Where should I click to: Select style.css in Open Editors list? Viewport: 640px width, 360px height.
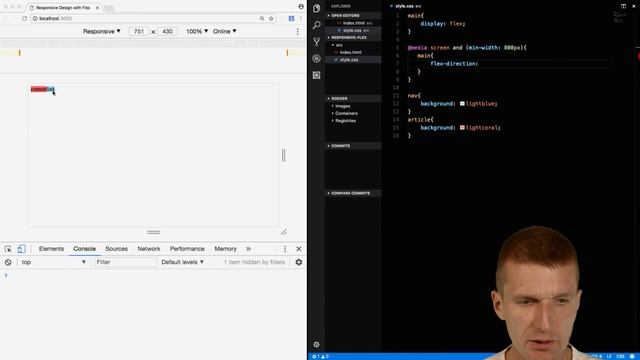click(x=353, y=30)
